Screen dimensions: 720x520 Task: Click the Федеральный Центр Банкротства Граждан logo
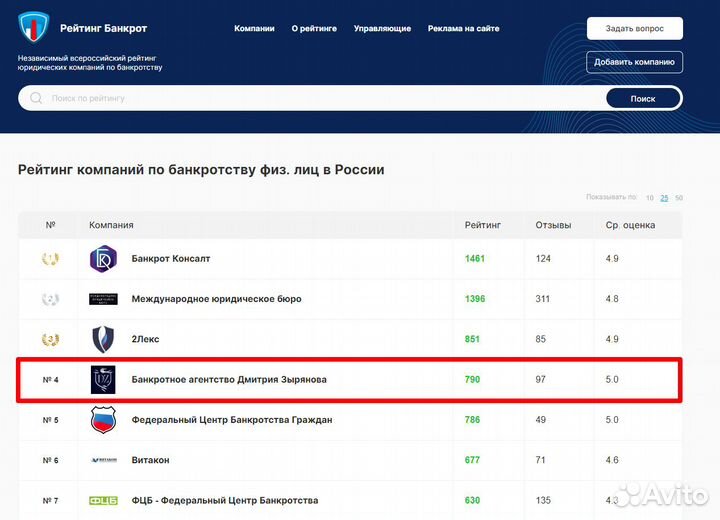[103, 420]
